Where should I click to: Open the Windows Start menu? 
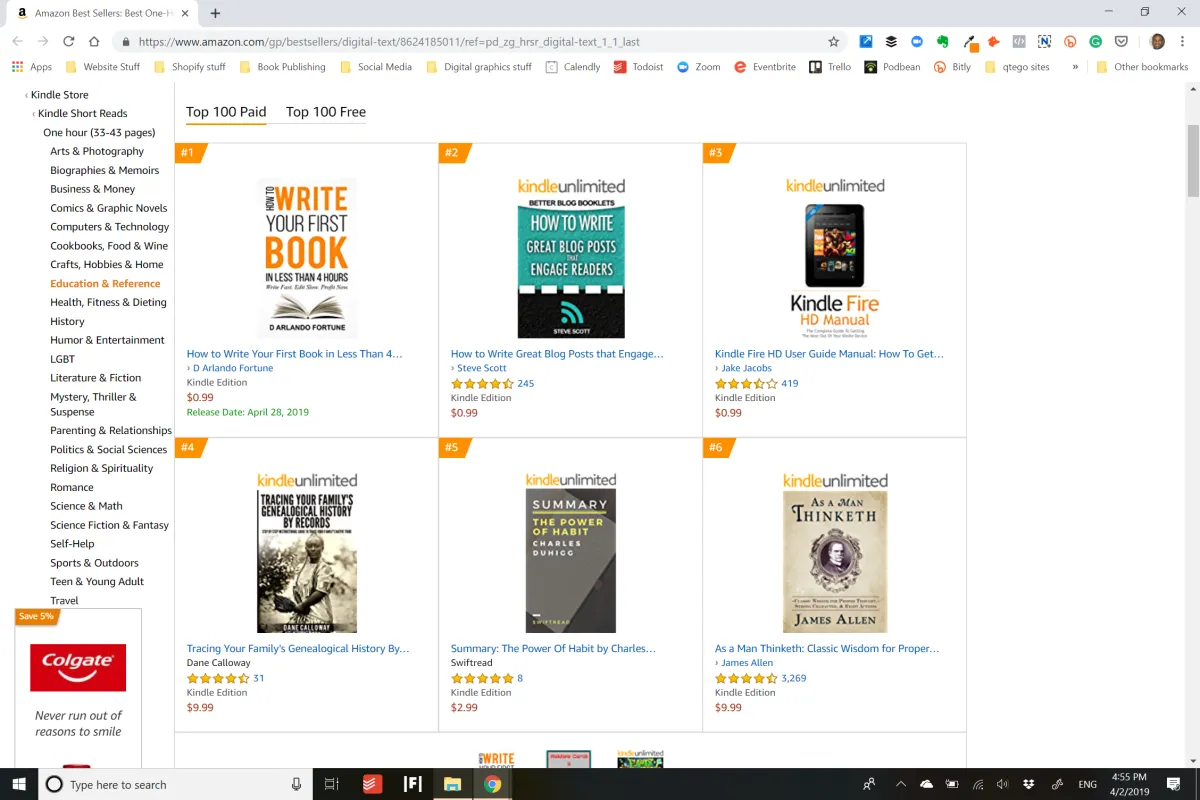[20, 784]
